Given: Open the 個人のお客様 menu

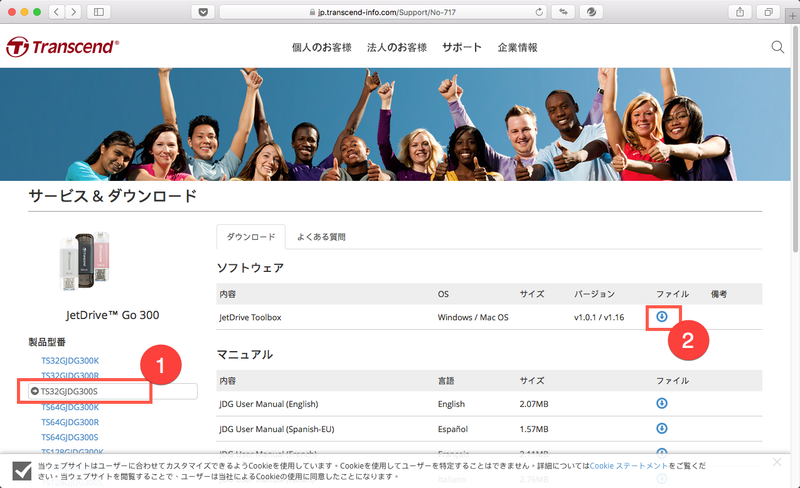Looking at the screenshot, I should pyautogui.click(x=321, y=47).
